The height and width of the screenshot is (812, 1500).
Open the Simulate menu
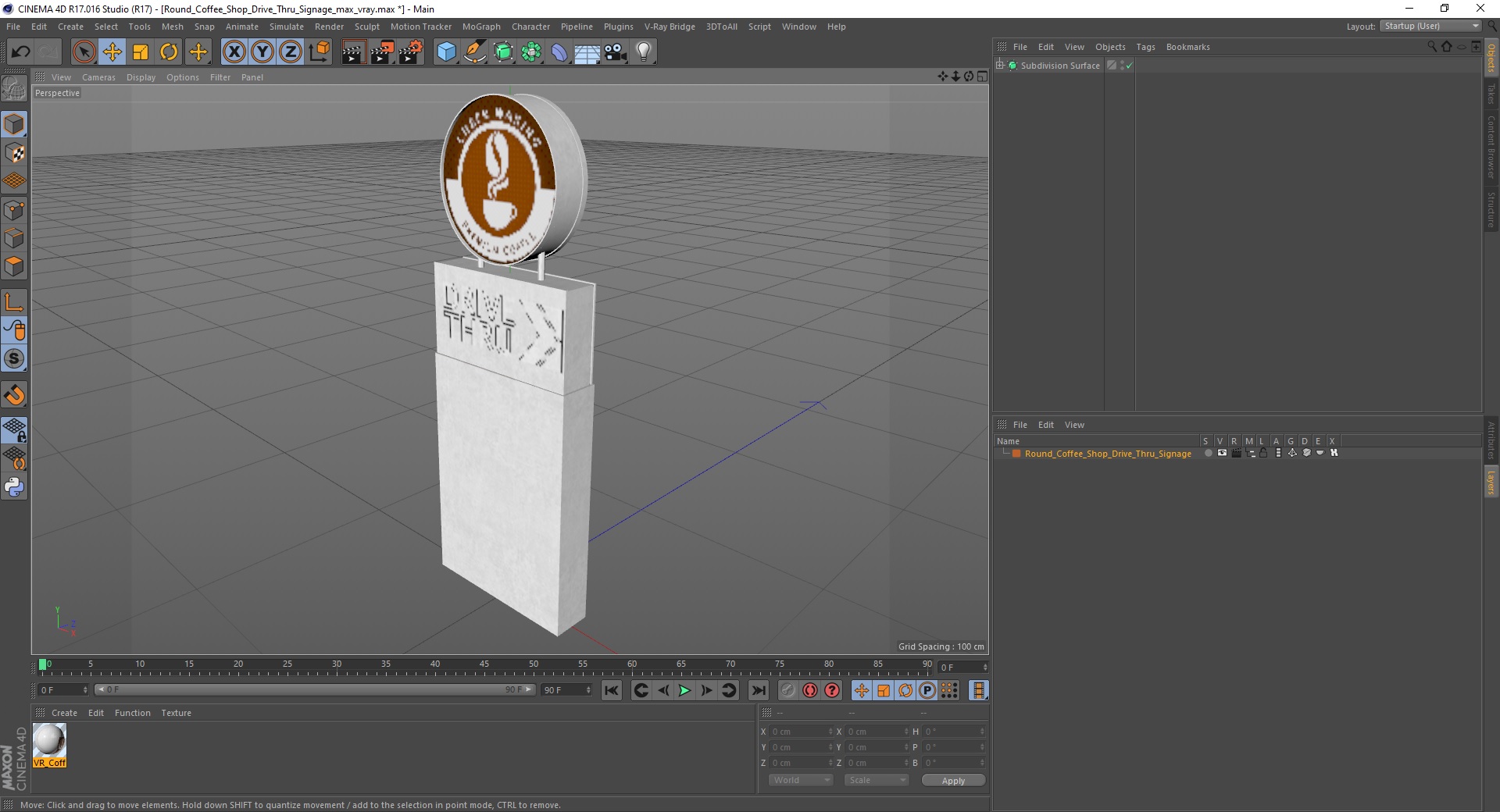point(286,27)
